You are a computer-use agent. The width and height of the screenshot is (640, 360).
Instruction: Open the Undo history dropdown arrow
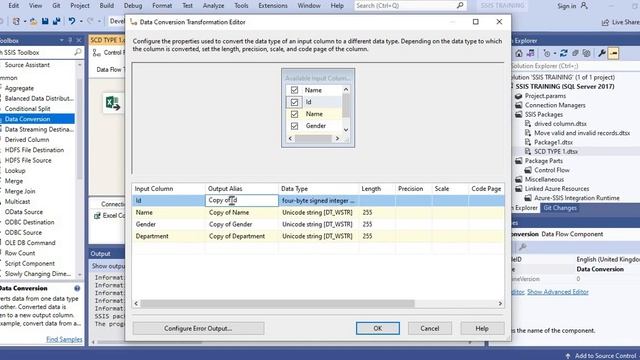(81, 21)
